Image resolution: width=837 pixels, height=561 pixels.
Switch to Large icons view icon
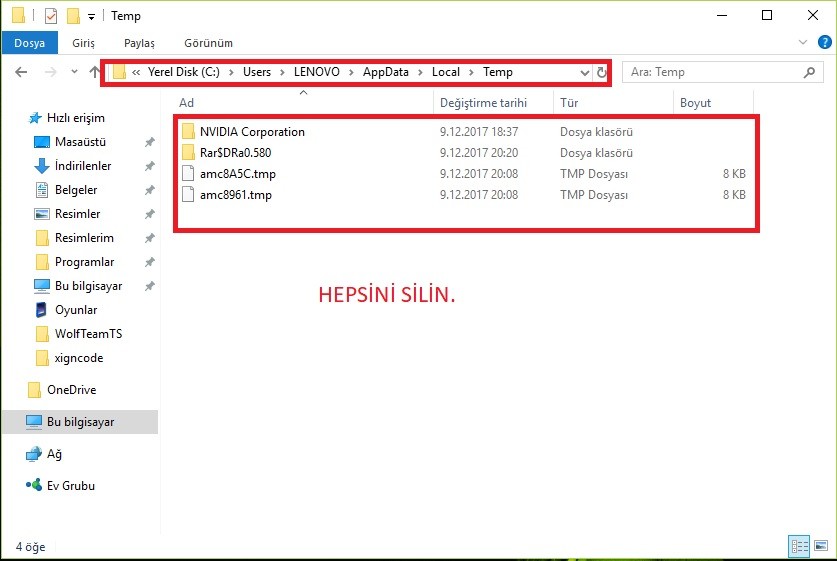[821, 547]
